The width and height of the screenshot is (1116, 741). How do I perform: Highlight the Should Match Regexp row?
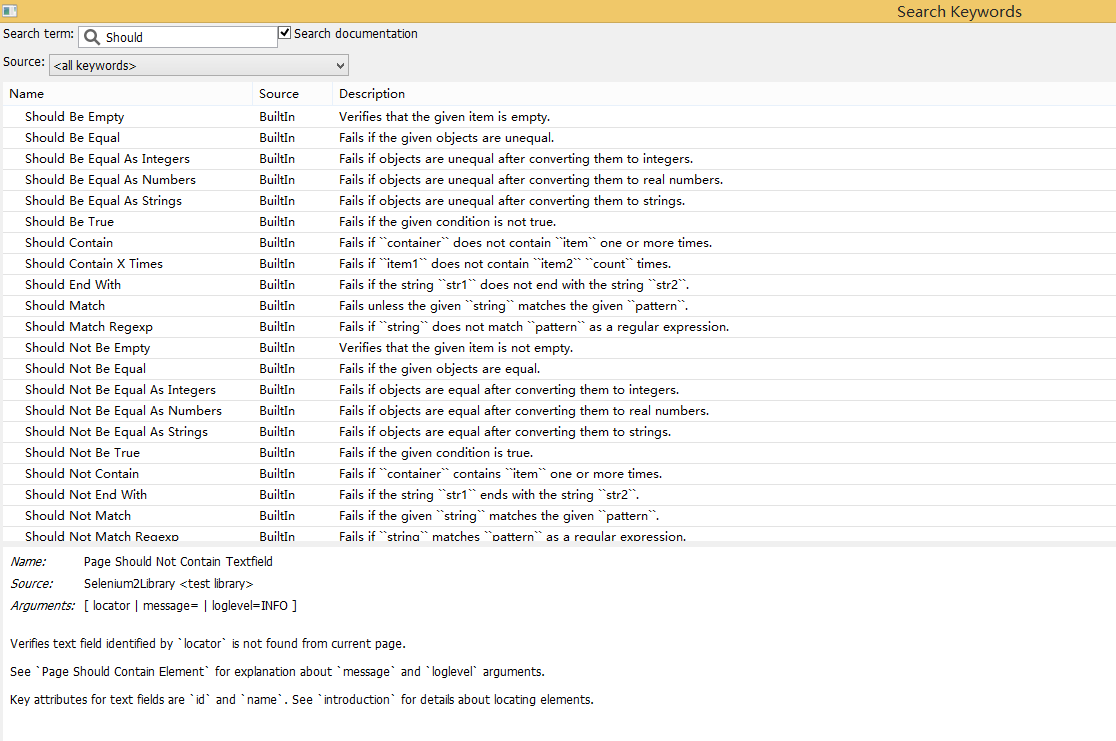pos(89,327)
